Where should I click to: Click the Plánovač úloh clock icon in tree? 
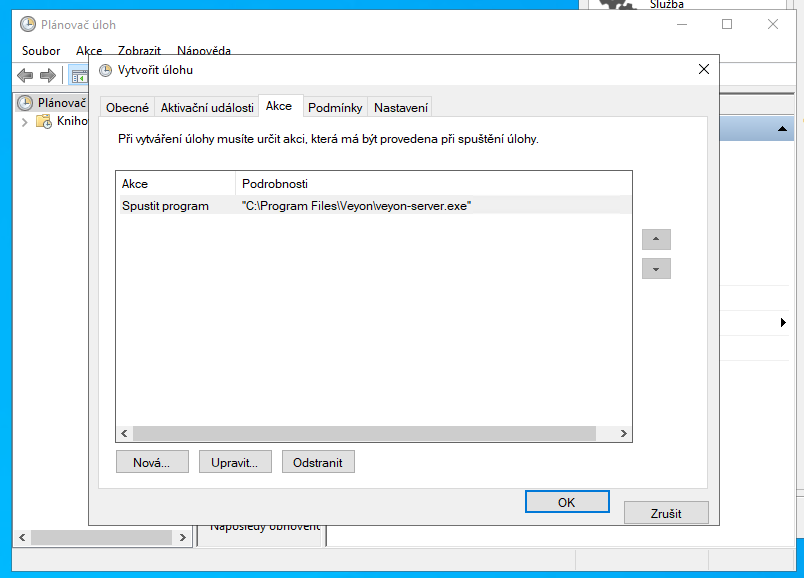[25, 102]
